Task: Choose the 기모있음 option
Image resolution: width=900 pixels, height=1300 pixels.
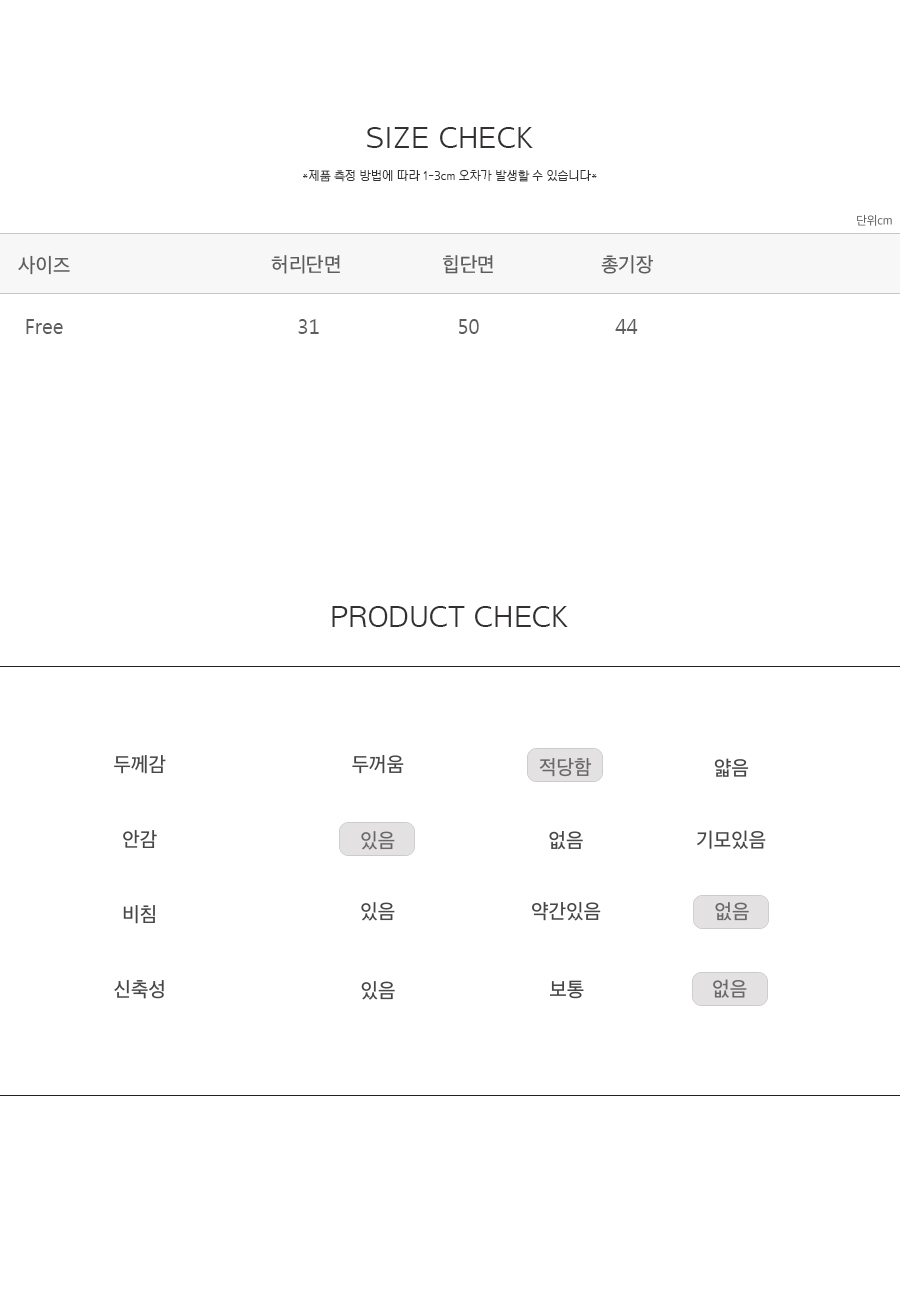Action: (x=731, y=839)
